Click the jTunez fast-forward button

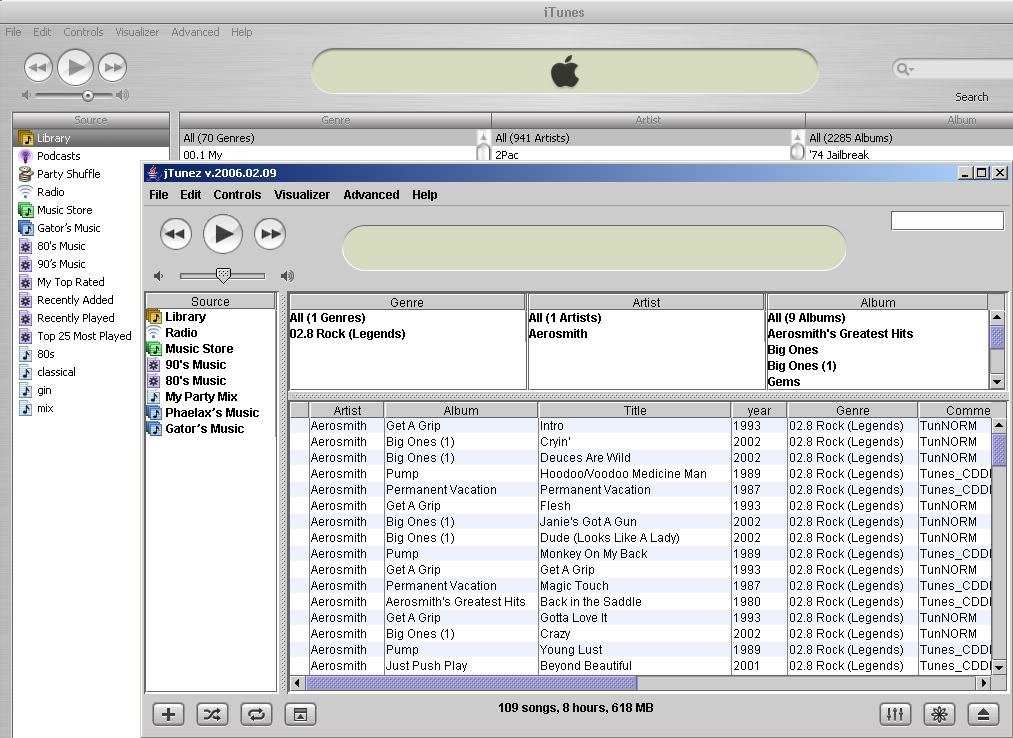[270, 234]
